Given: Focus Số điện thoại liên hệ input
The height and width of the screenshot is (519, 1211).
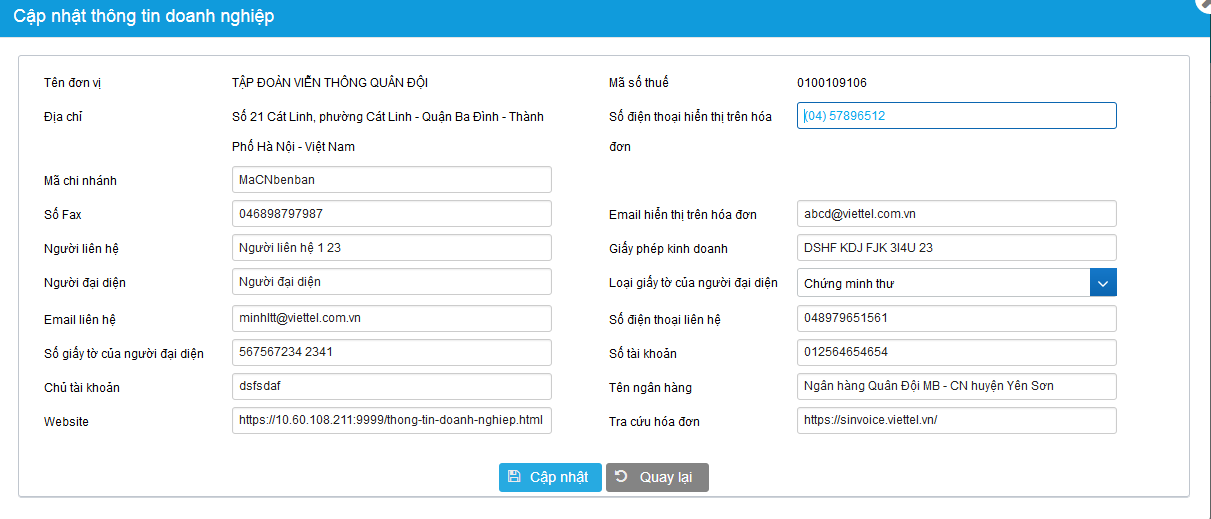Looking at the screenshot, I should pos(956,318).
